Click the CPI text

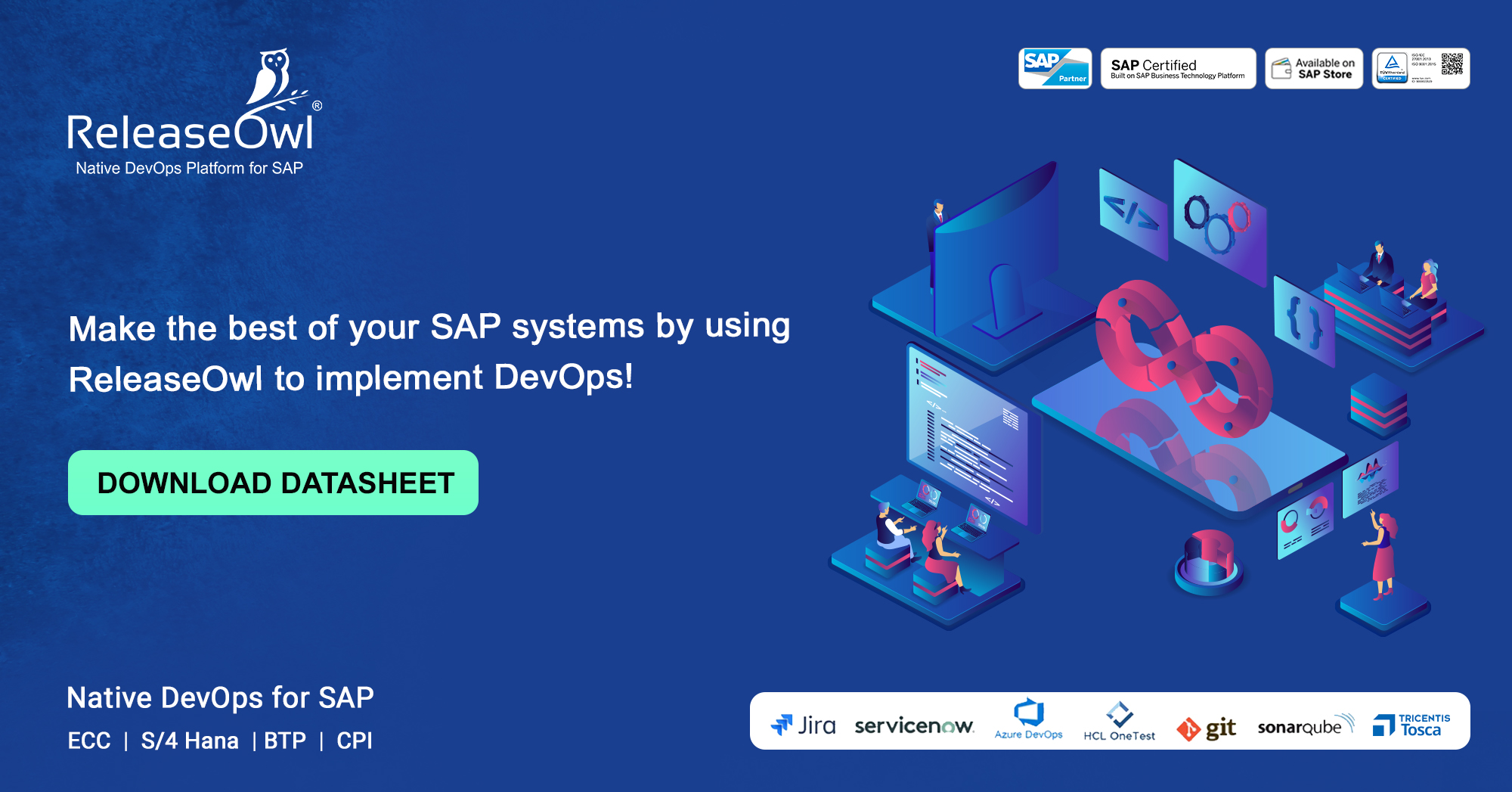coord(355,741)
